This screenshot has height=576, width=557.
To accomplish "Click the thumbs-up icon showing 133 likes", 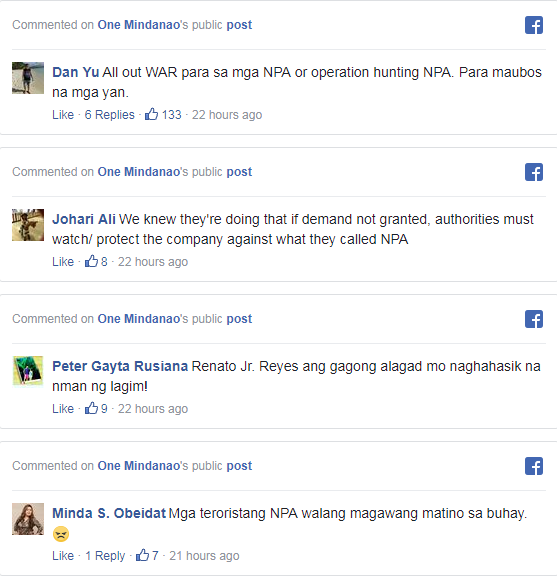I will tap(151, 114).
